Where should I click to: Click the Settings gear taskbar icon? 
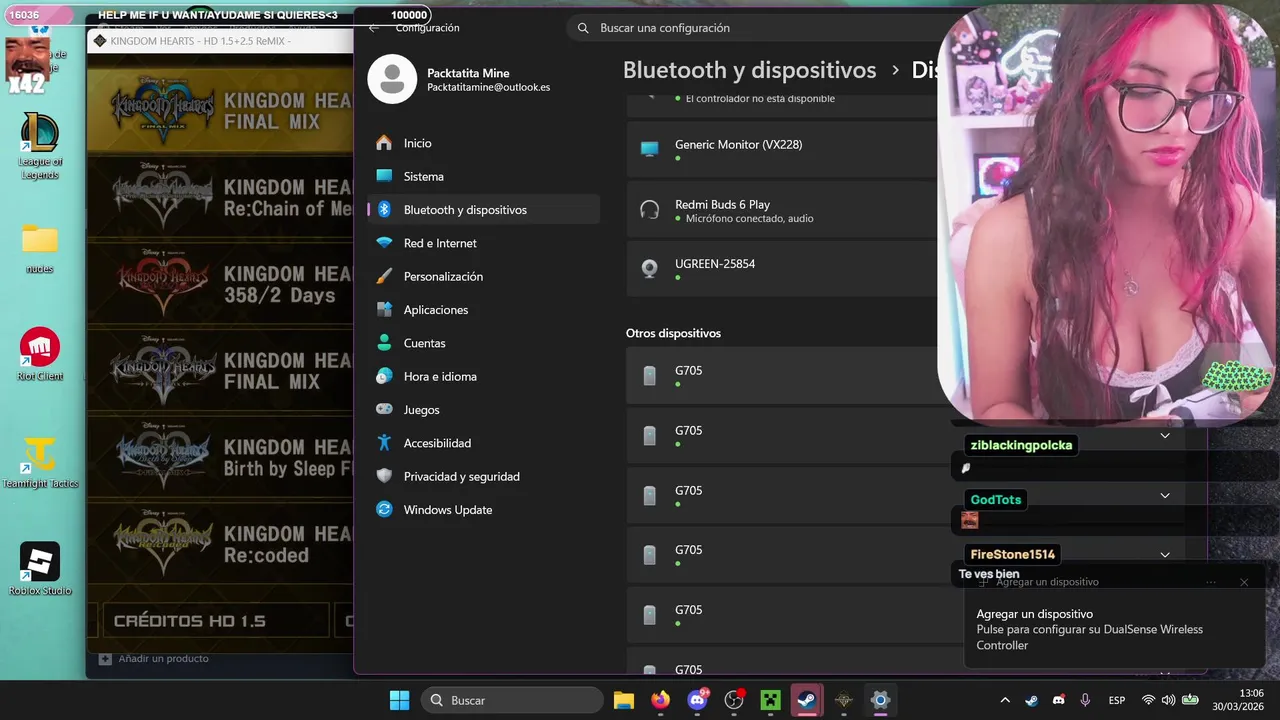(880, 700)
